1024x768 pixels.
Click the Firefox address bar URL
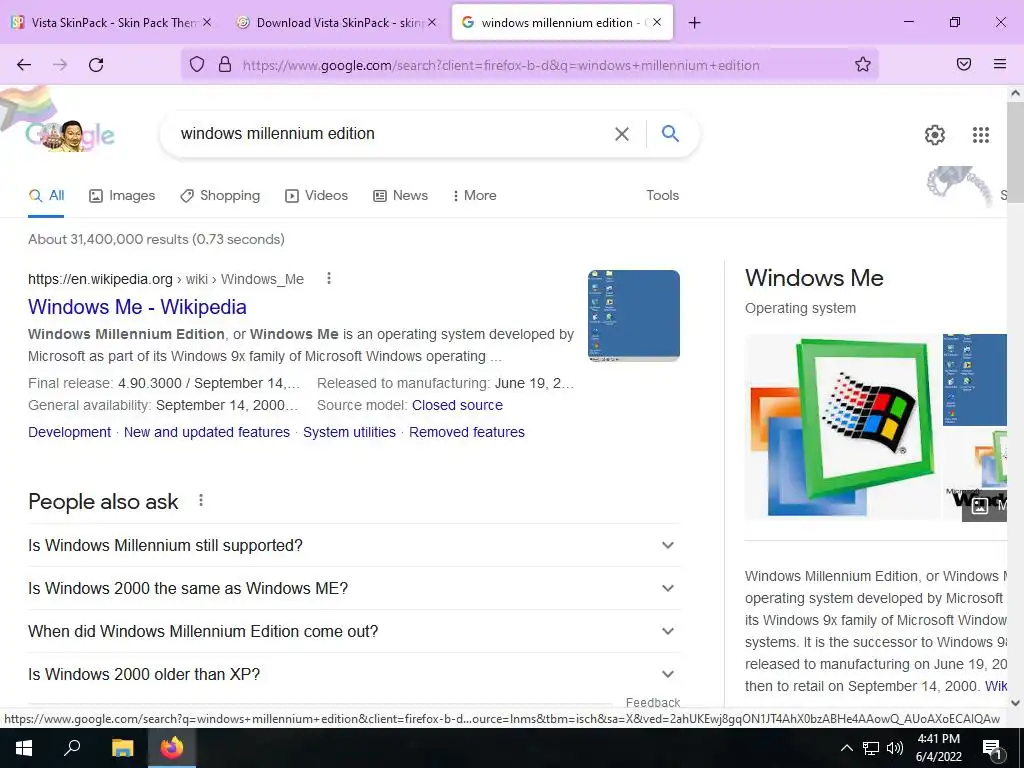[x=501, y=65]
